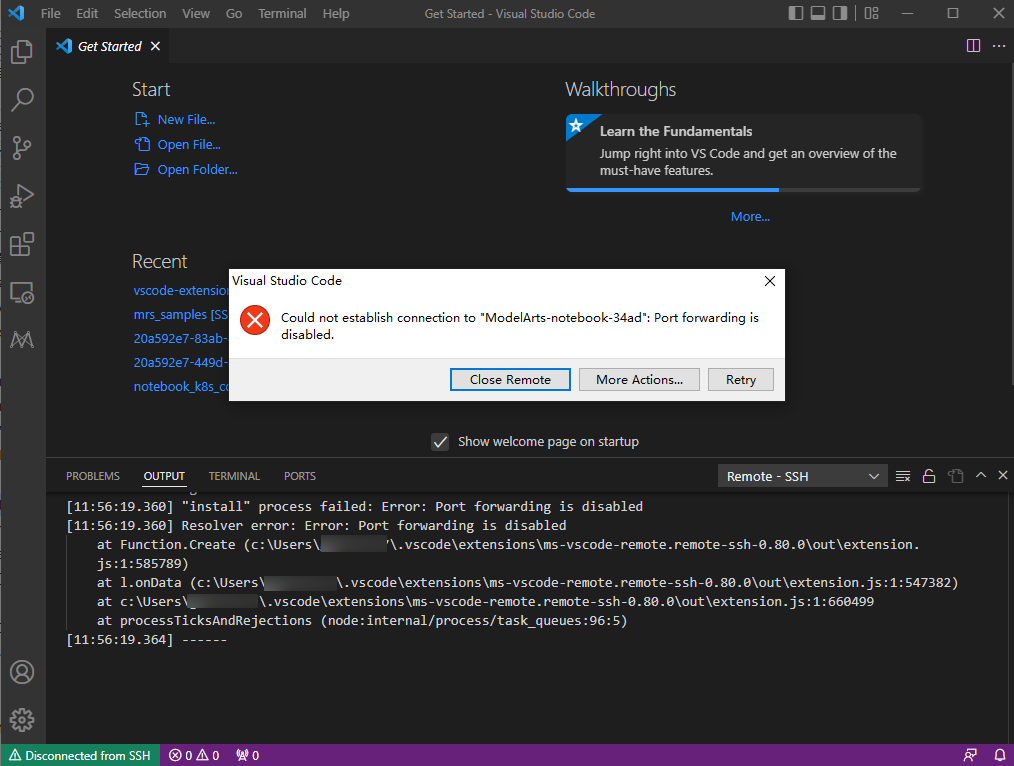Viewport: 1014px width, 766px height.
Task: Open Accounts menu in activity bar
Action: pos(22,672)
